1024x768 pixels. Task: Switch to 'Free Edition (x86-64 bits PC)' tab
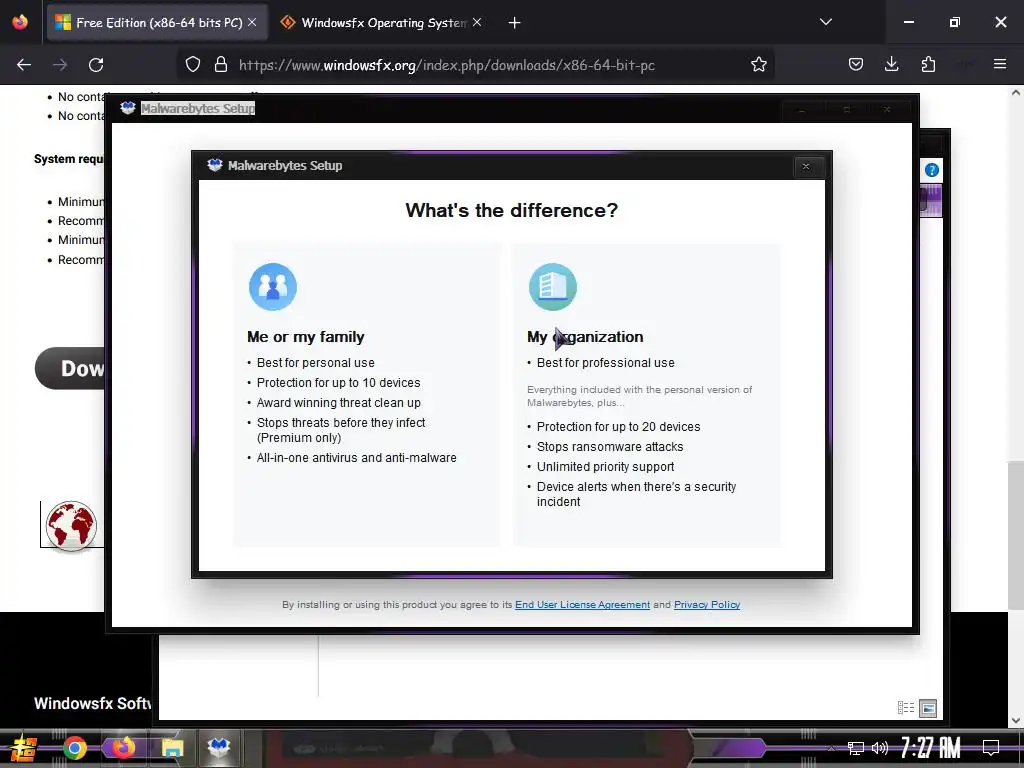coord(157,23)
